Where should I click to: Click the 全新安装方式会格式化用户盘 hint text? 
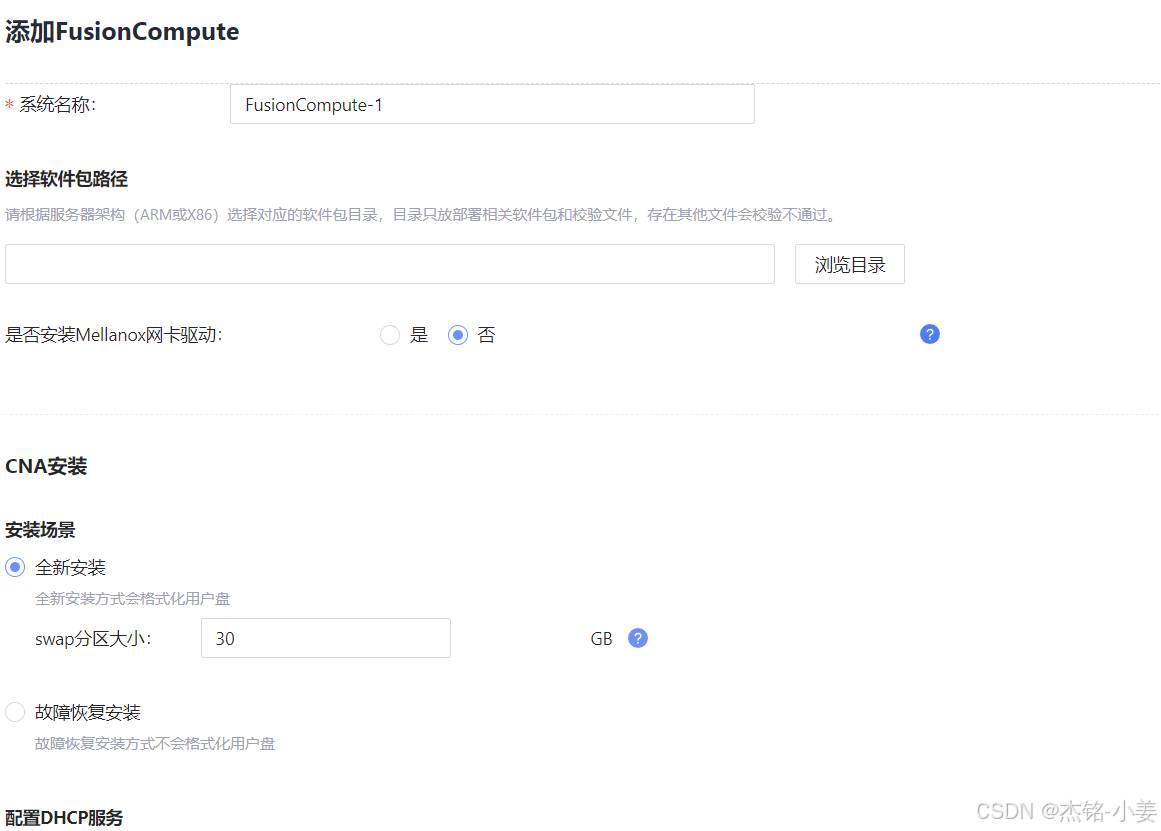click(133, 598)
